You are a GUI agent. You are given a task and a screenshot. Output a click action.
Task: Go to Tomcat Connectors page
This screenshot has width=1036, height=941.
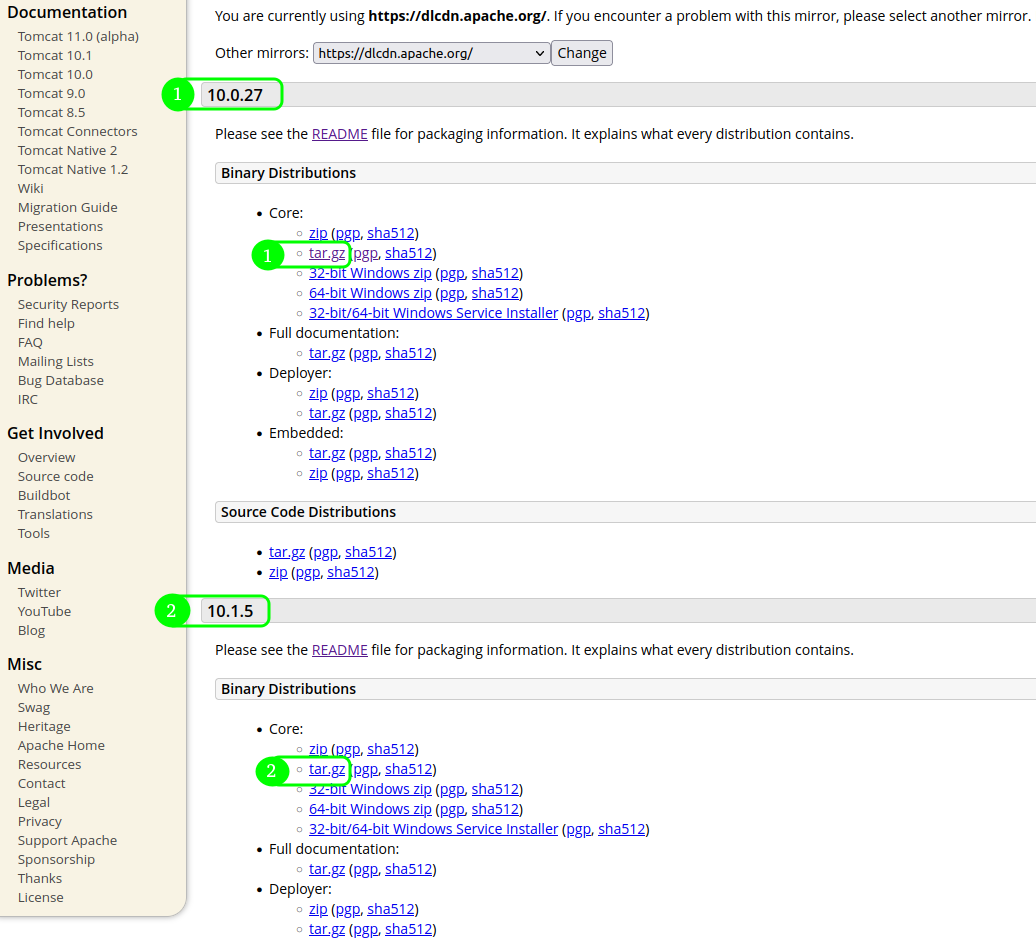(77, 132)
